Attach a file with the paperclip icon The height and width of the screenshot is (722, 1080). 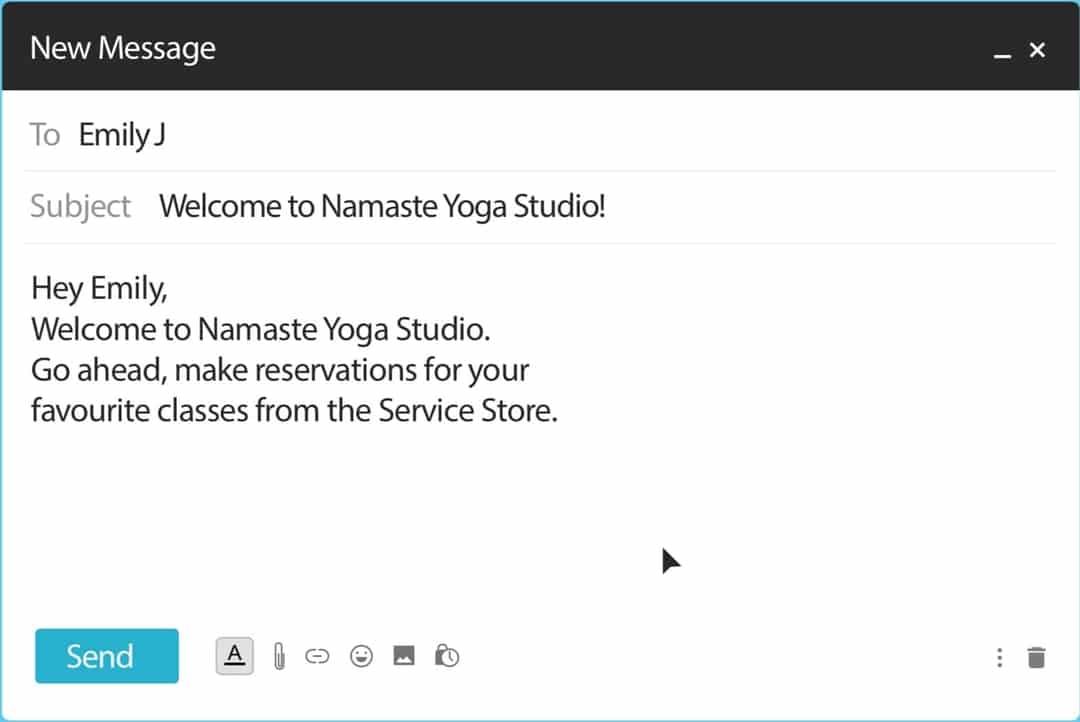279,657
